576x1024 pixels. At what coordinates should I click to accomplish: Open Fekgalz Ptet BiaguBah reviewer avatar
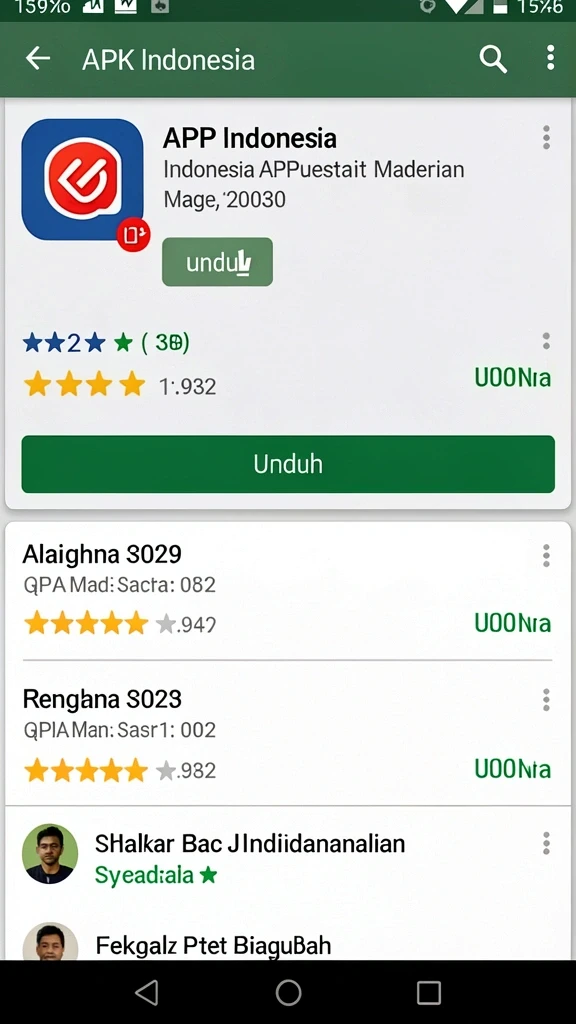tap(50, 941)
